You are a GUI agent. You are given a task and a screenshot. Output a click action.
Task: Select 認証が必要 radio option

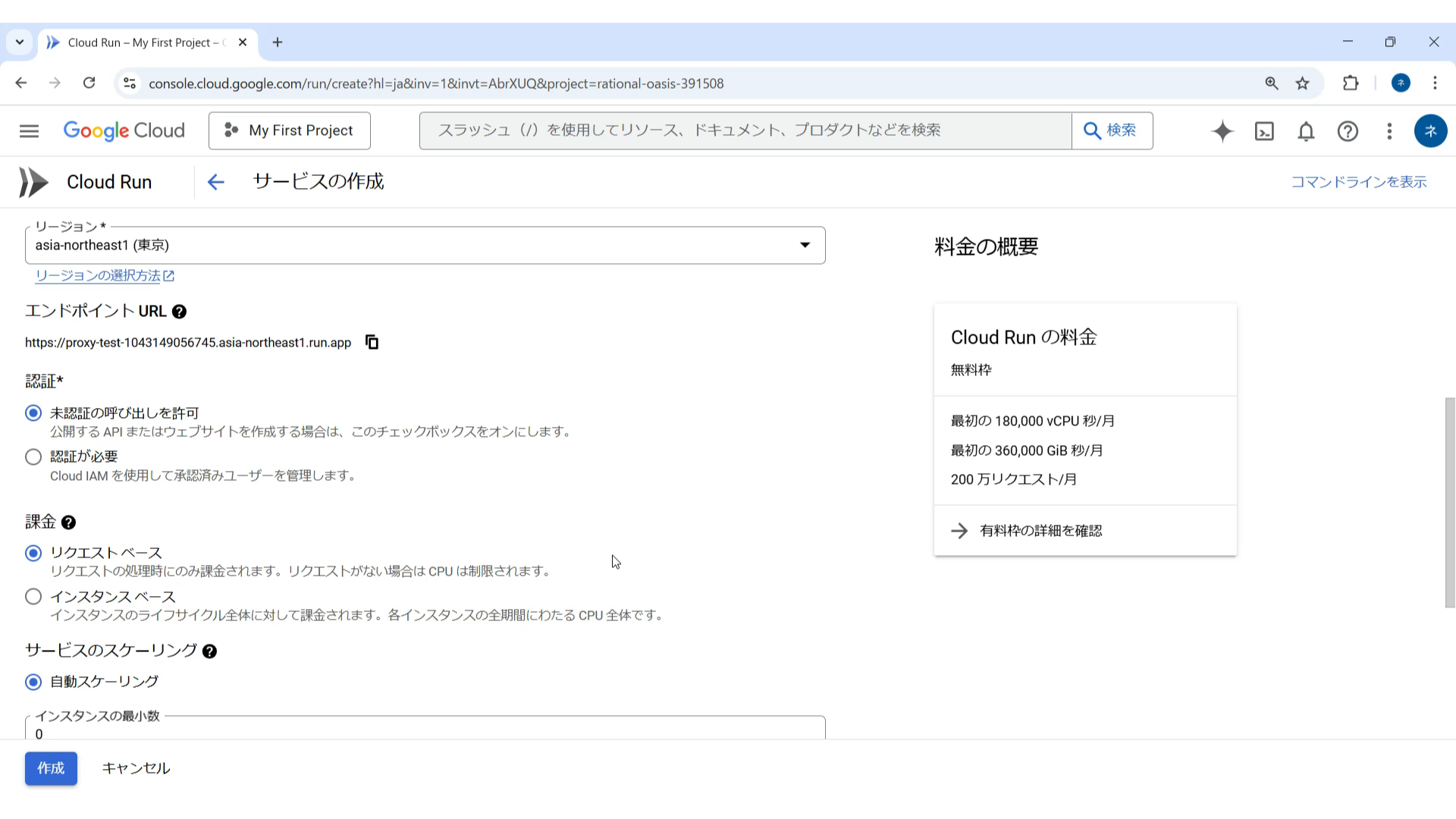point(33,457)
